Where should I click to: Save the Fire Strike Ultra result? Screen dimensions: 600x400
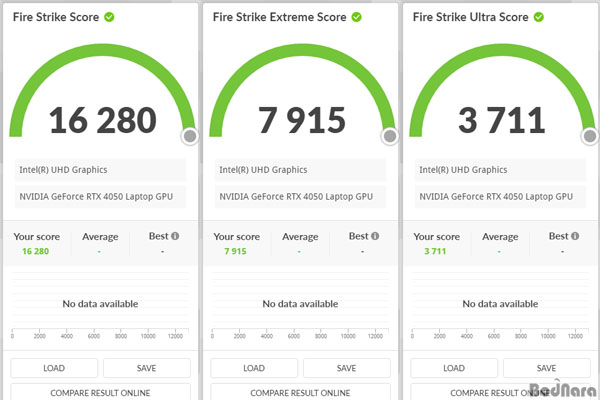pos(546,368)
